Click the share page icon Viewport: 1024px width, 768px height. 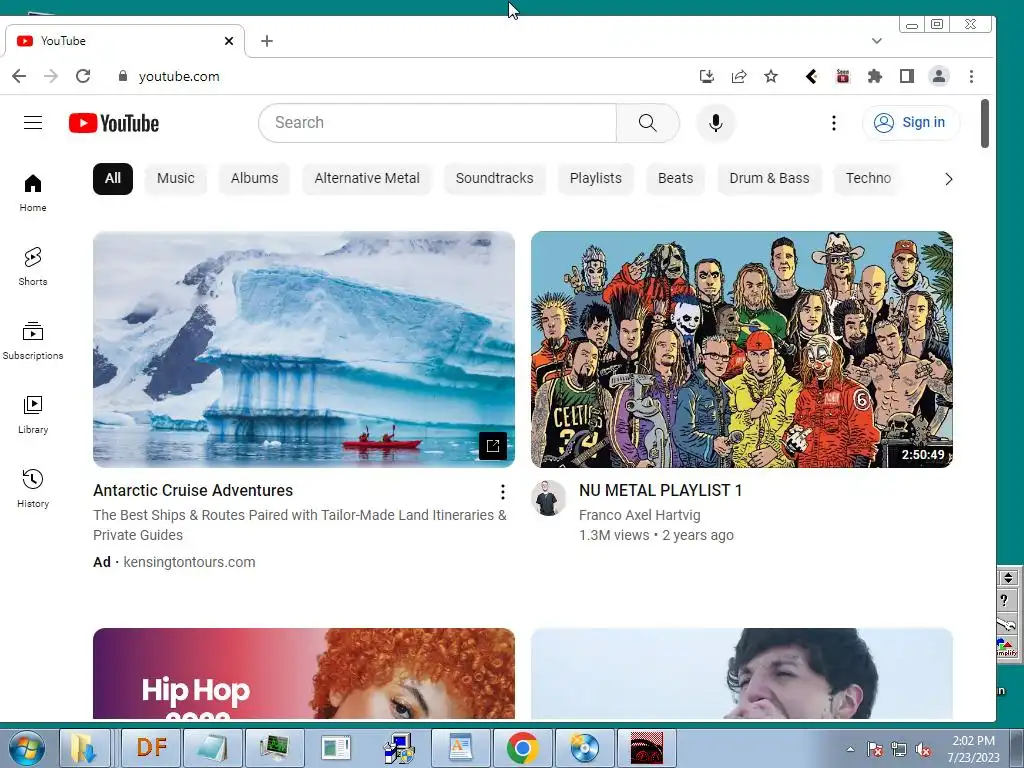coord(739,76)
